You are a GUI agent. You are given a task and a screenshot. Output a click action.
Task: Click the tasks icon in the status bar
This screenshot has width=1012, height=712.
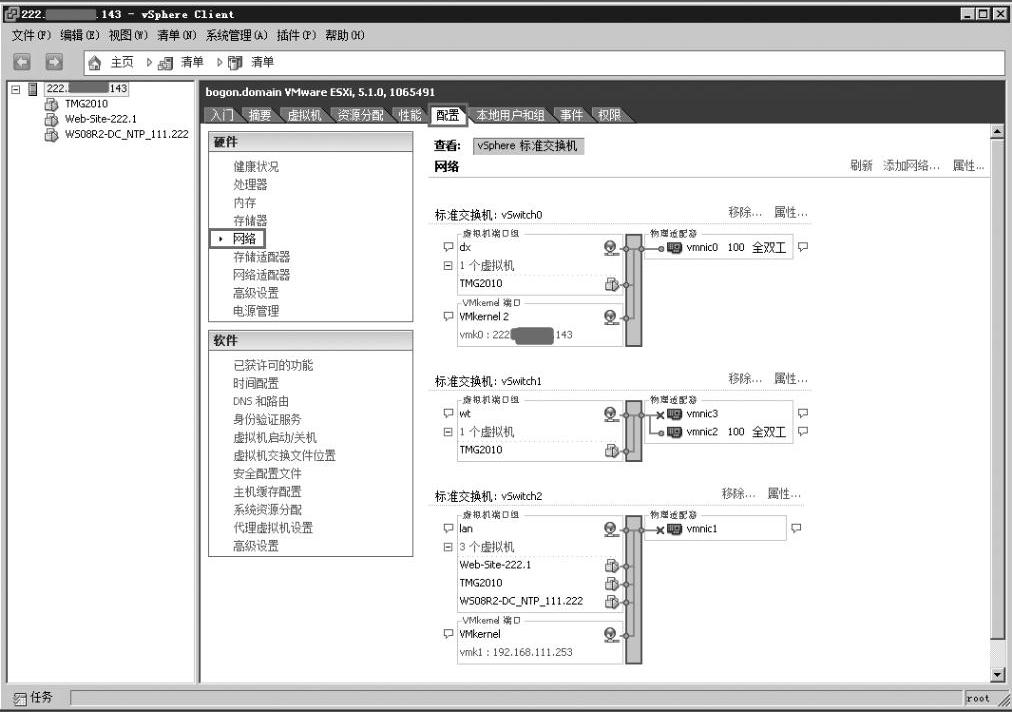pyautogui.click(x=20, y=698)
